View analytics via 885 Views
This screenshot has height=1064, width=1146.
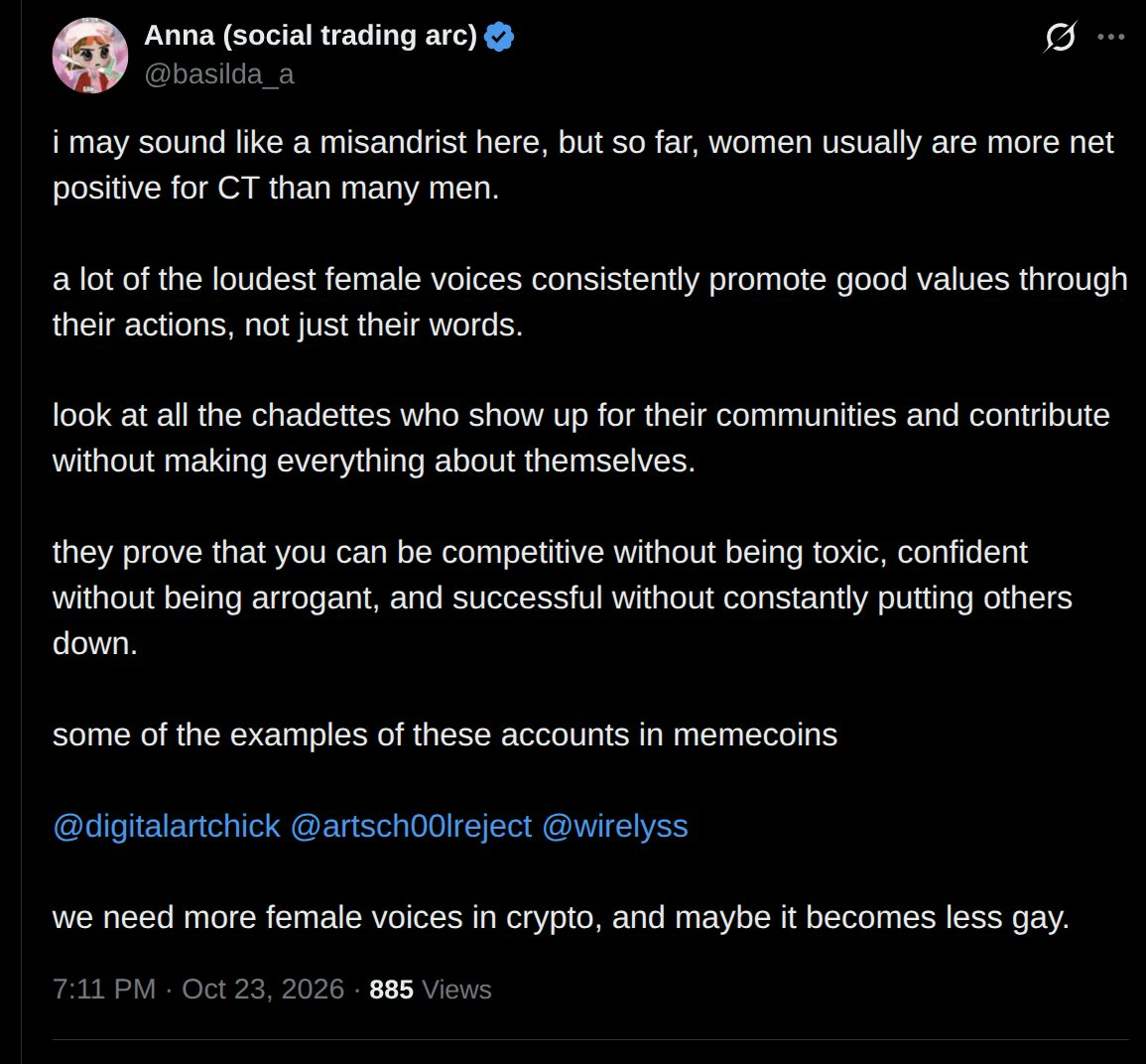[x=431, y=990]
